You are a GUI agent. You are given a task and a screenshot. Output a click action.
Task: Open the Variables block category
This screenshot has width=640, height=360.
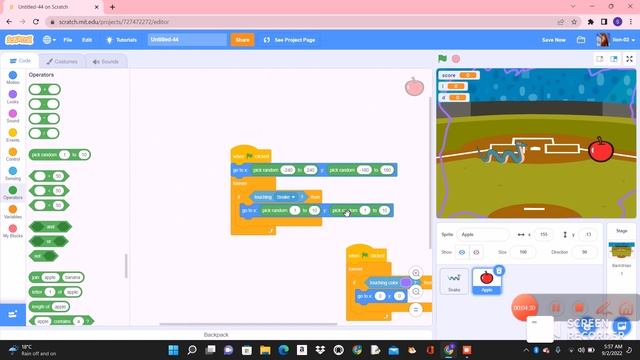pyautogui.click(x=13, y=212)
